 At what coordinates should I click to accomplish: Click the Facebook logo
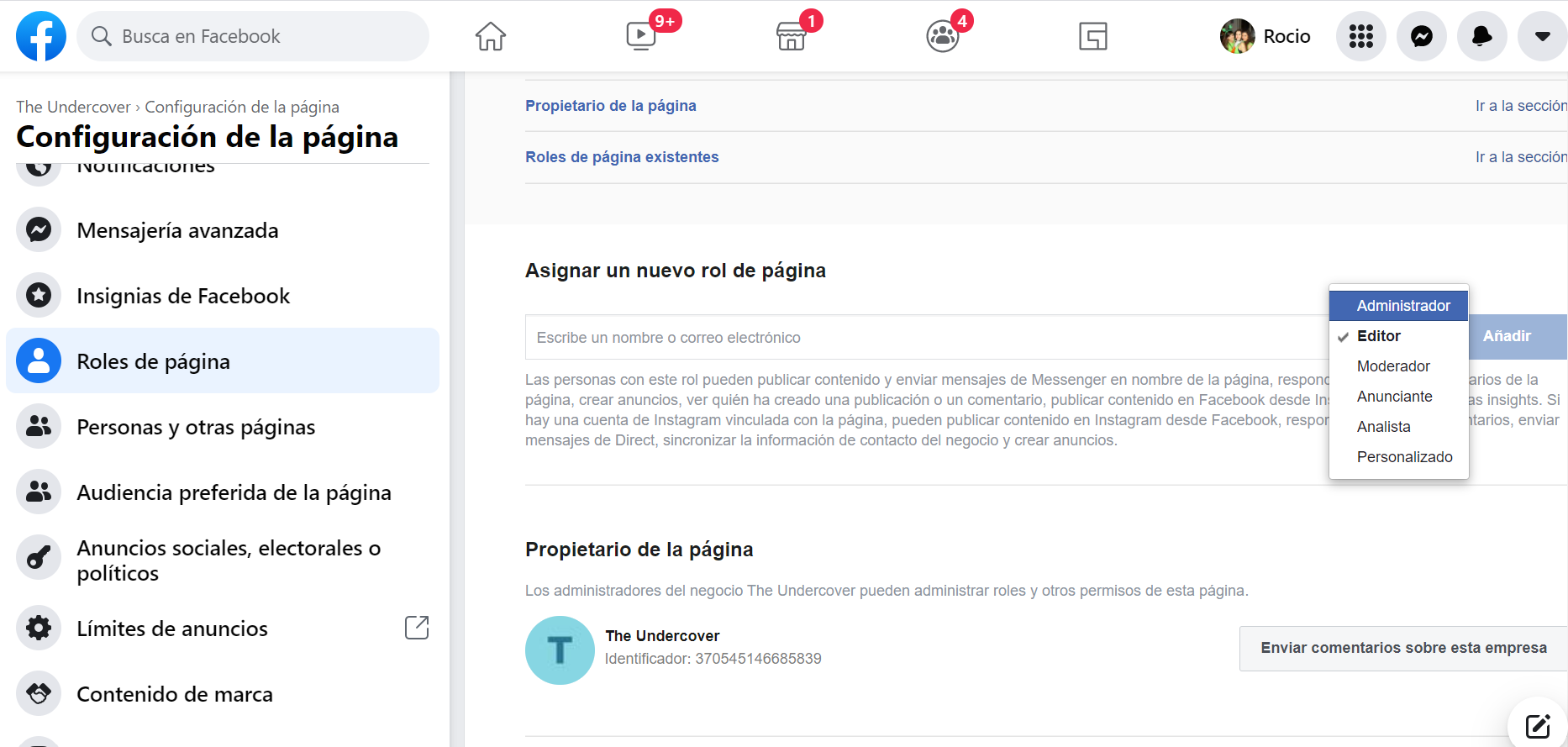coord(41,36)
